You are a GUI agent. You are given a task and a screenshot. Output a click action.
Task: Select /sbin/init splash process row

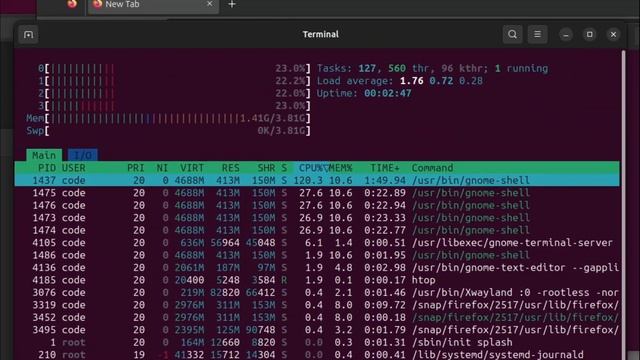(x=317, y=342)
